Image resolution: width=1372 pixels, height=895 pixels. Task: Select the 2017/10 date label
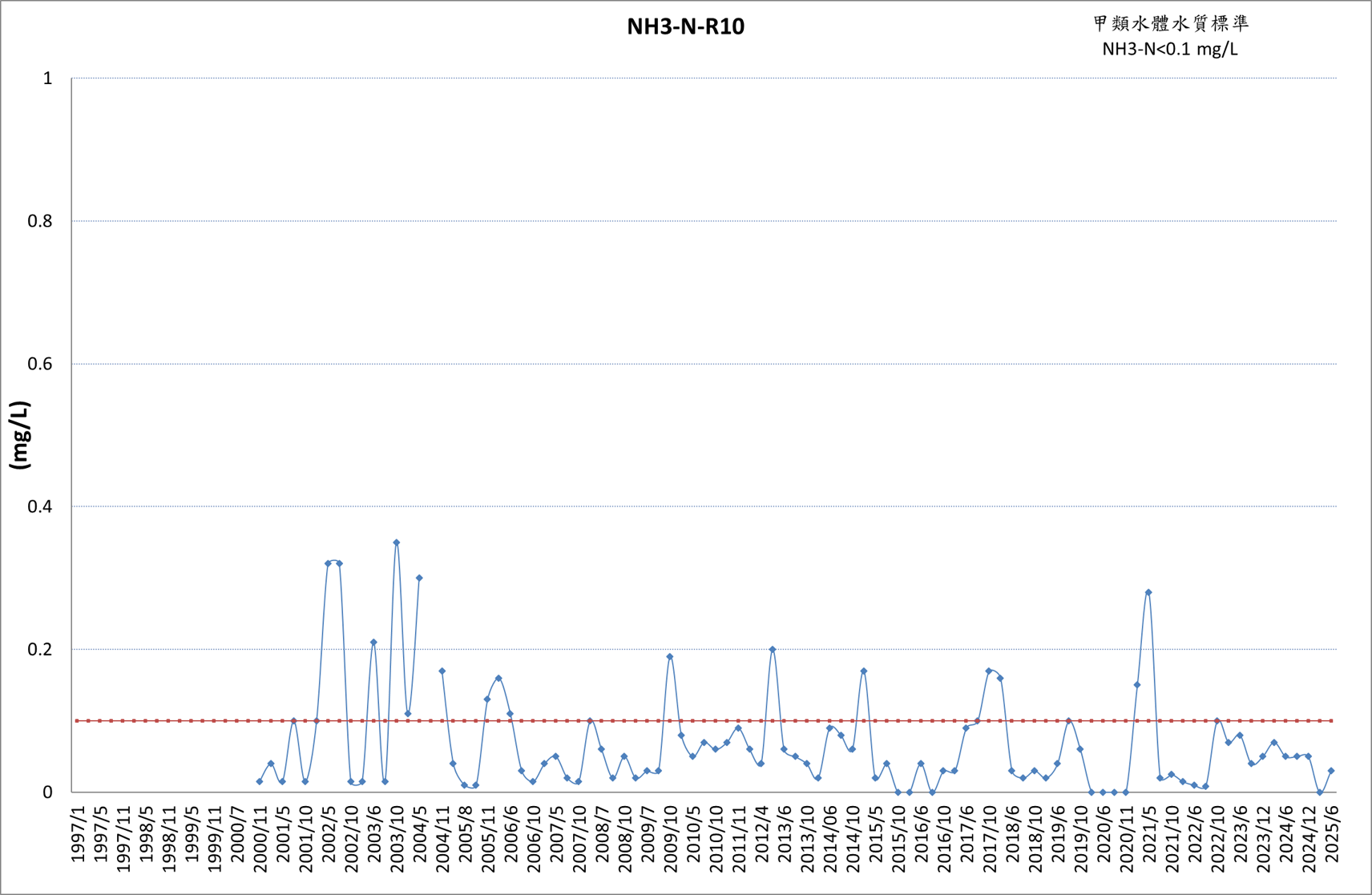[x=989, y=840]
